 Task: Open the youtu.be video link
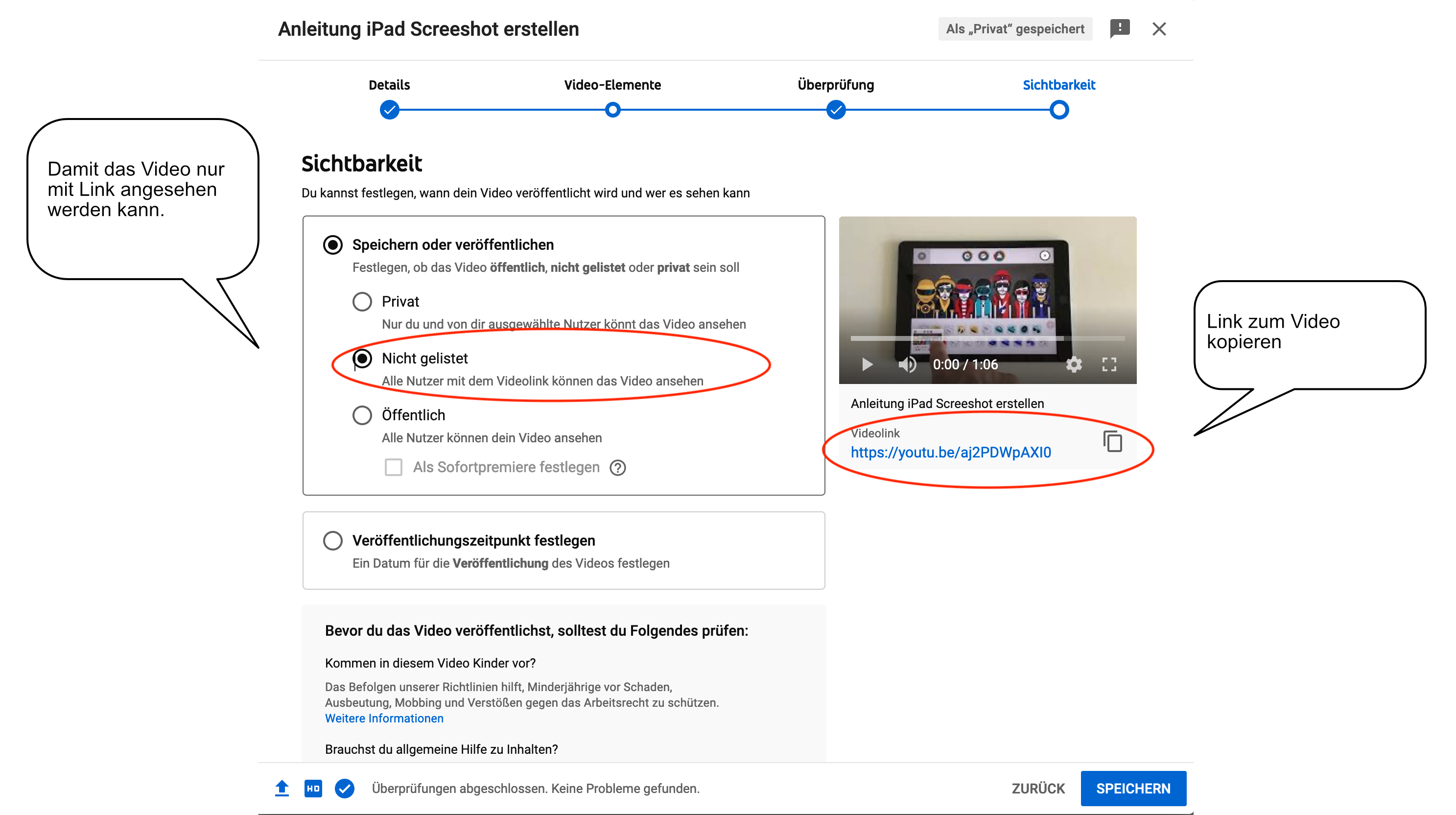[950, 453]
